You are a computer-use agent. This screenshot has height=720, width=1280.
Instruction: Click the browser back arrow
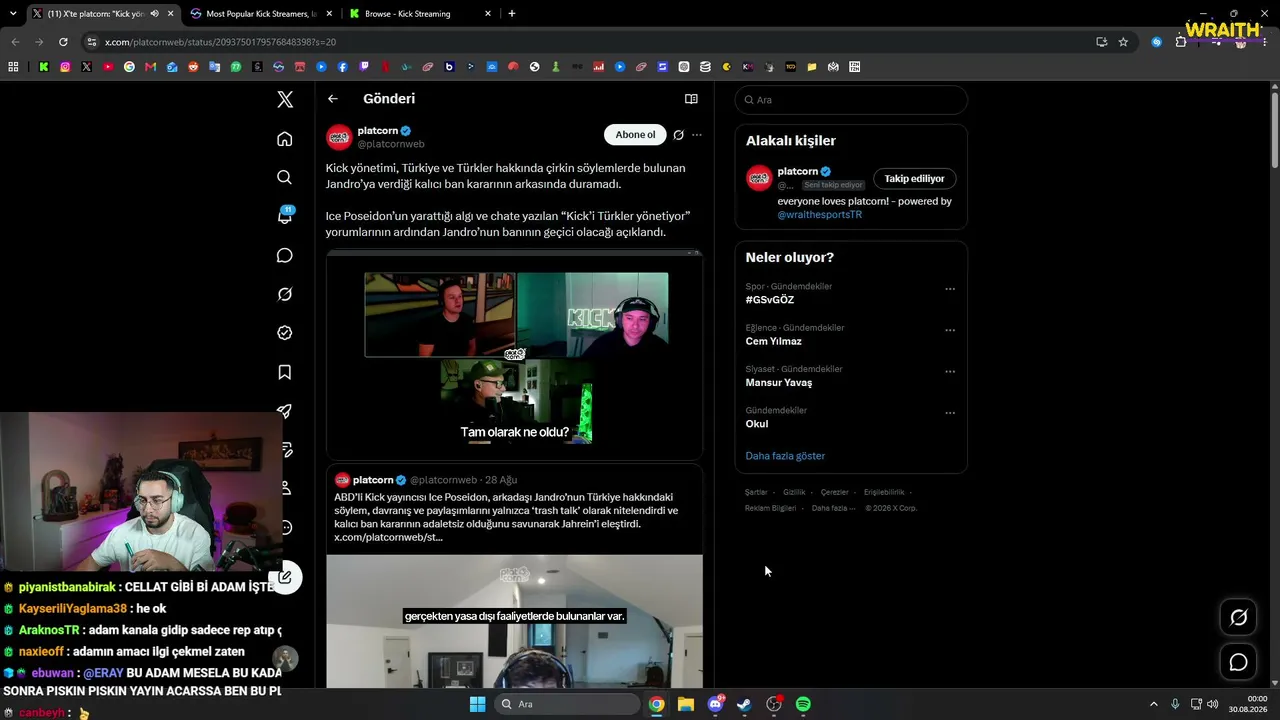coord(15,42)
